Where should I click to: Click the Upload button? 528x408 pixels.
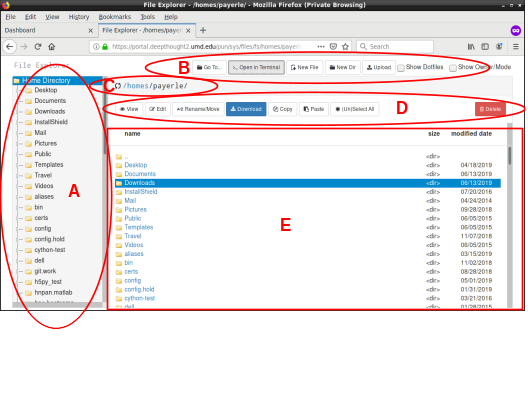[379, 67]
